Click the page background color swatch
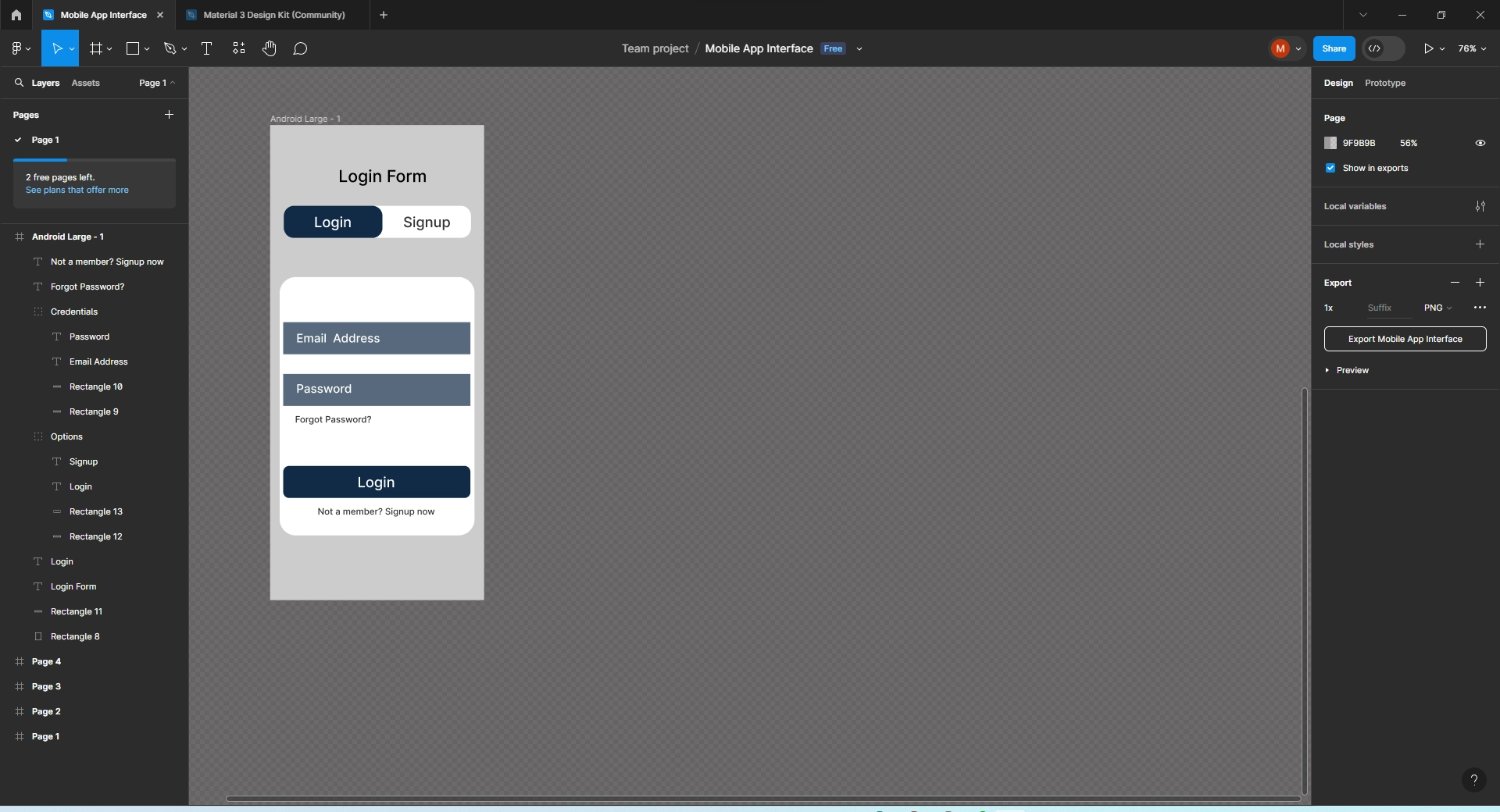 pos(1330,143)
